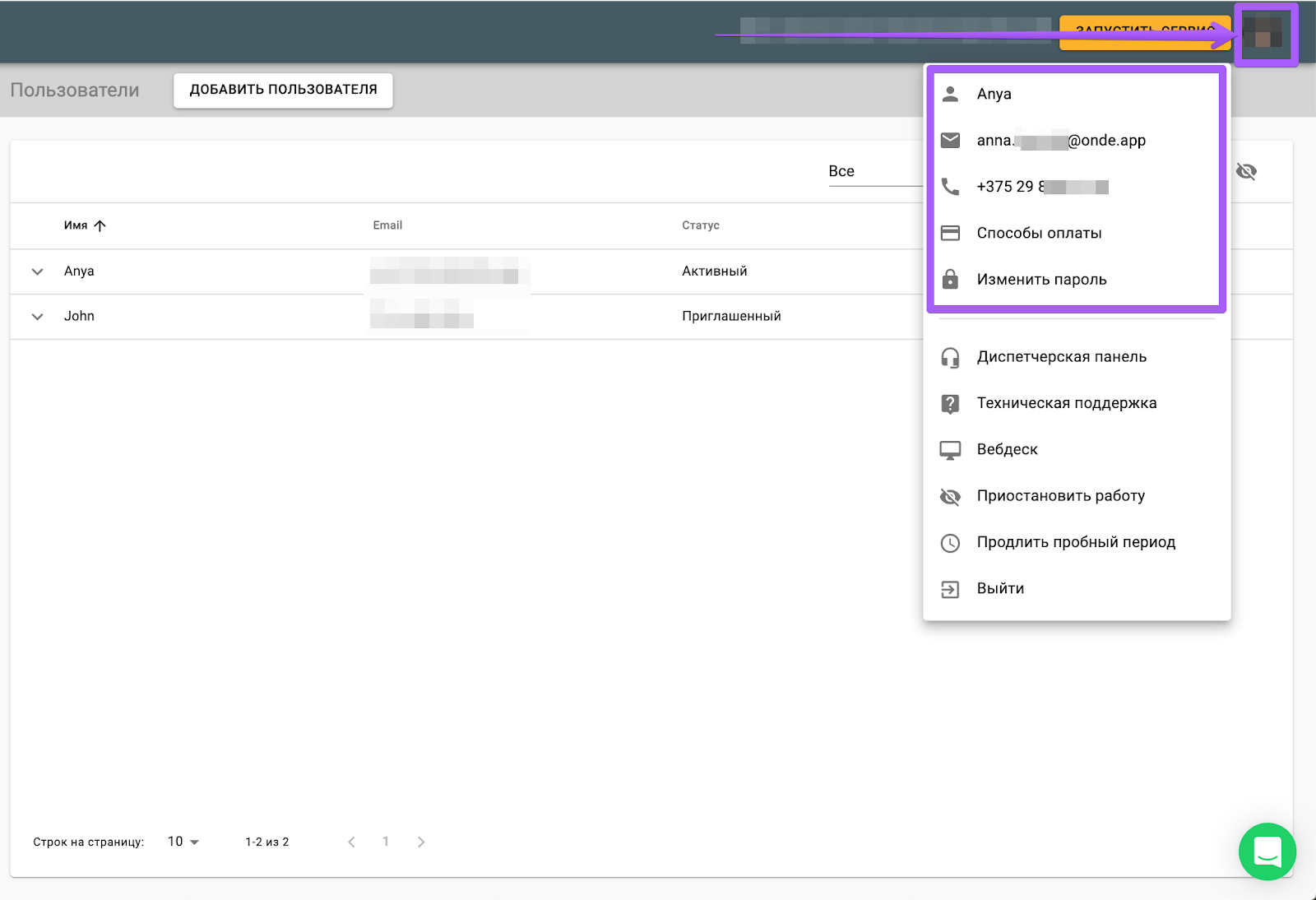This screenshot has width=1316, height=900.
Task: Choose Выйти from the profile menu
Action: click(1000, 589)
